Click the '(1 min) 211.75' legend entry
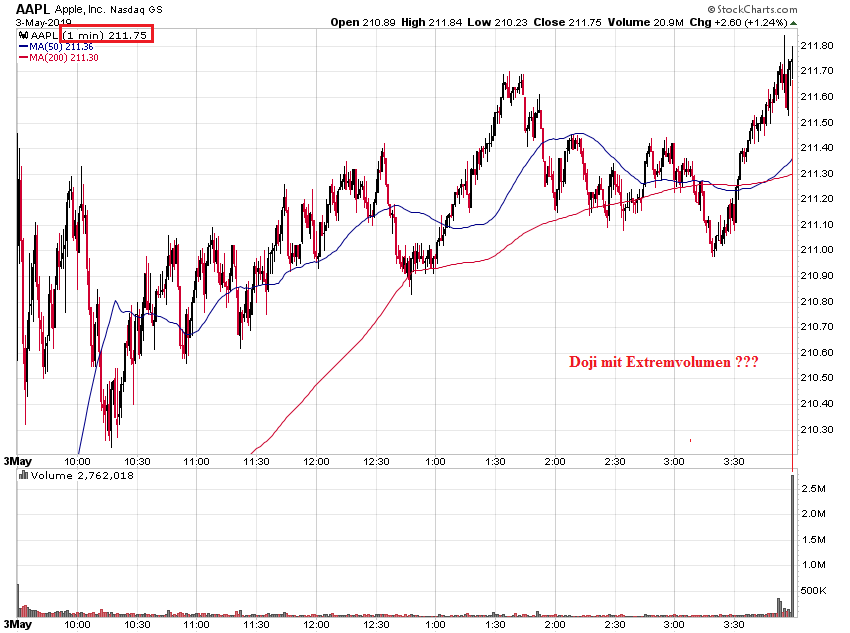Viewport: 850px width, 633px height. (x=105, y=35)
